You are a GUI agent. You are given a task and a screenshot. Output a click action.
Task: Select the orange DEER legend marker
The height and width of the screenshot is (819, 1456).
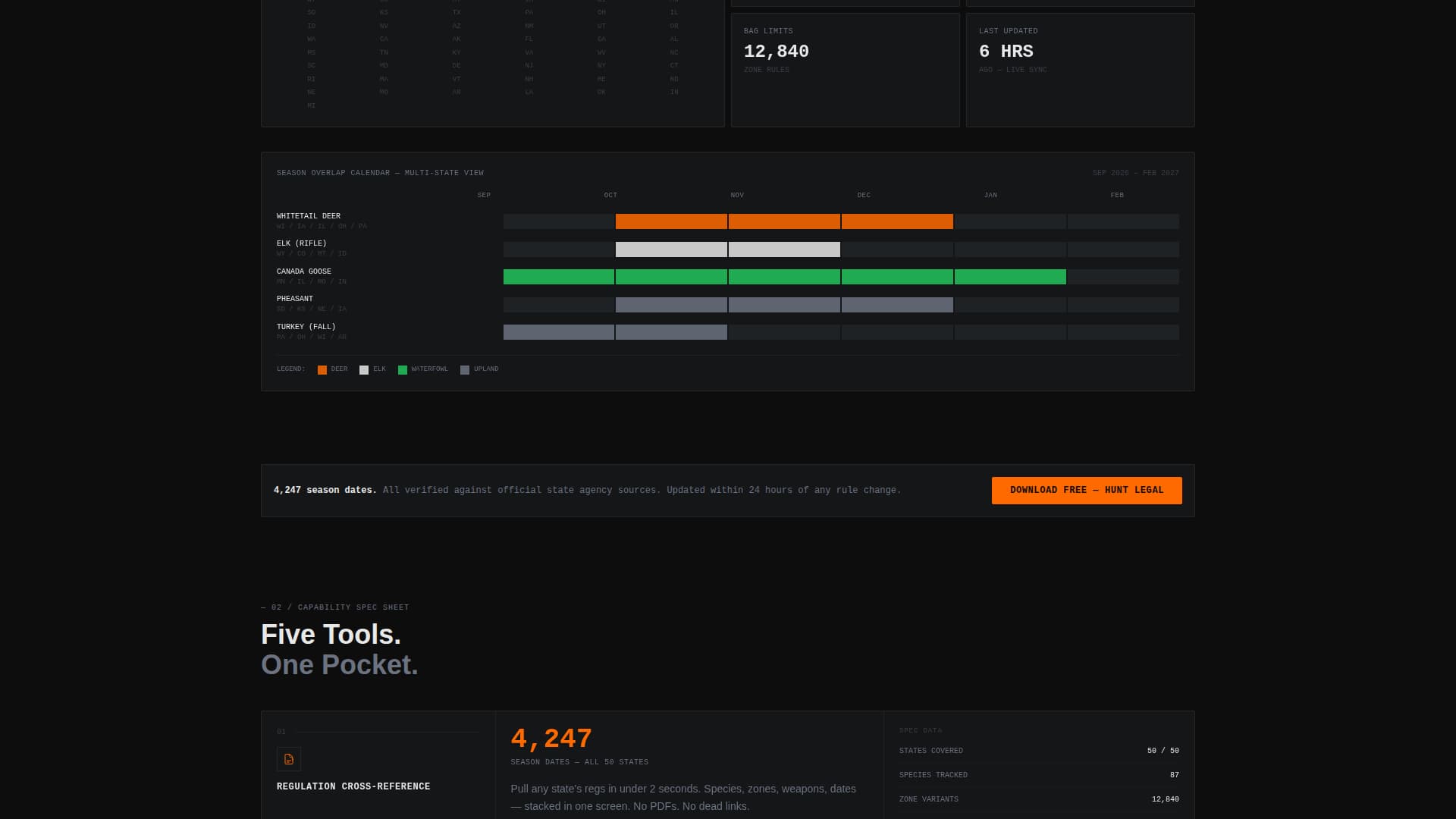(x=322, y=369)
